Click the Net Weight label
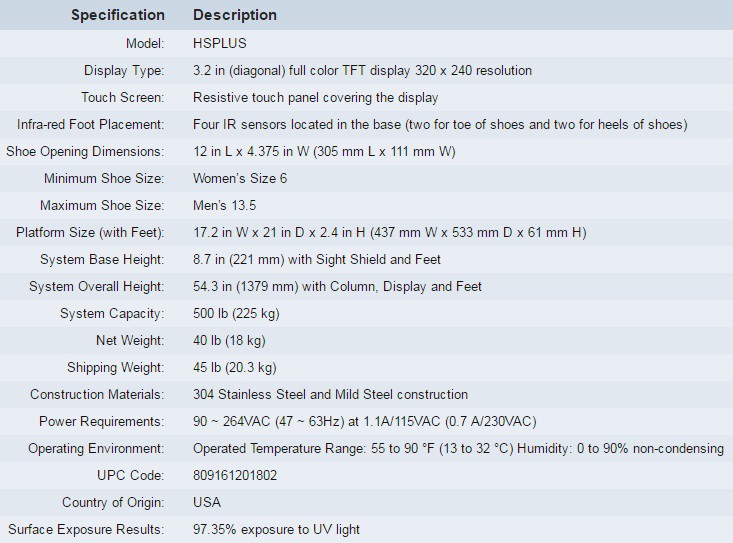The height and width of the screenshot is (543, 733). [130, 341]
